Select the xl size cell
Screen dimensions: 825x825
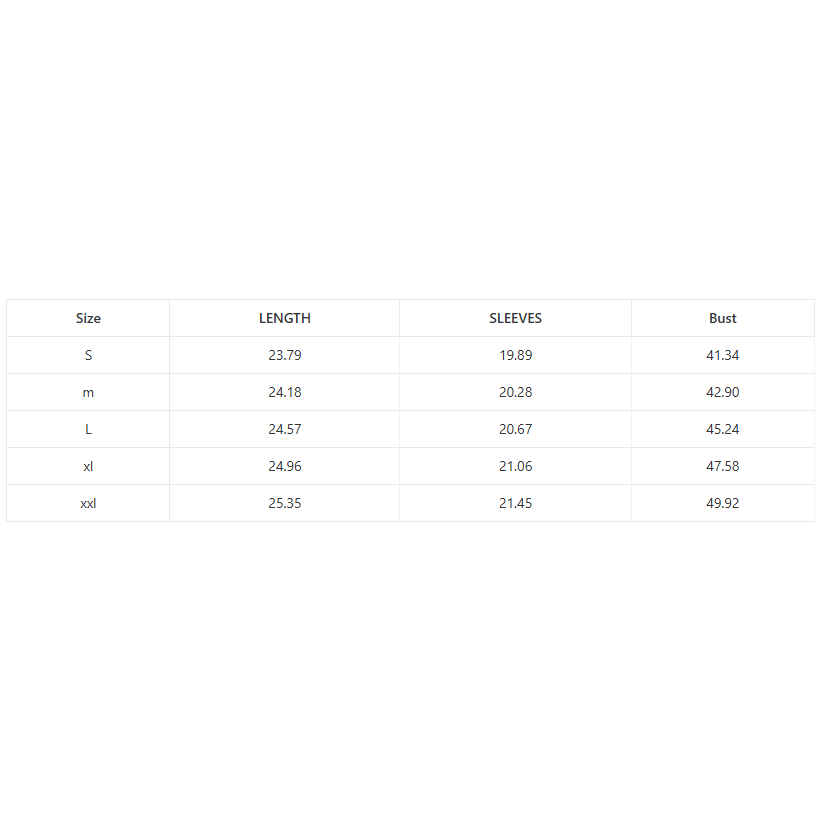tap(88, 466)
